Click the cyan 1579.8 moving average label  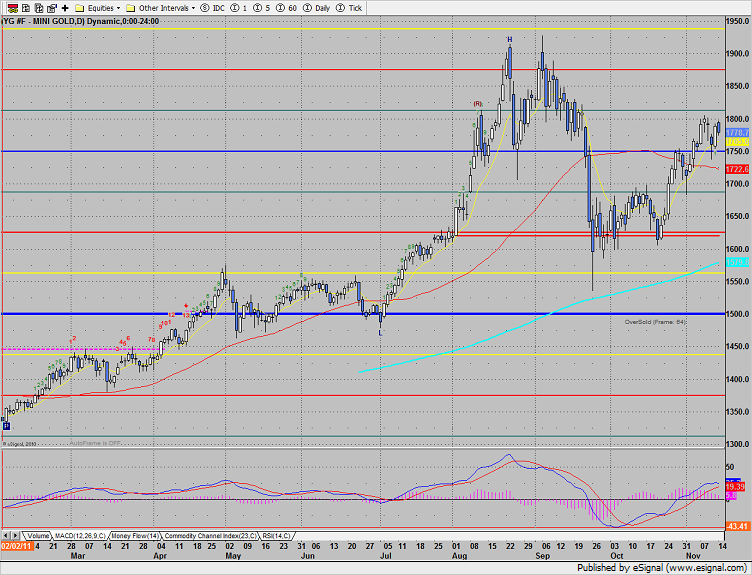737,262
